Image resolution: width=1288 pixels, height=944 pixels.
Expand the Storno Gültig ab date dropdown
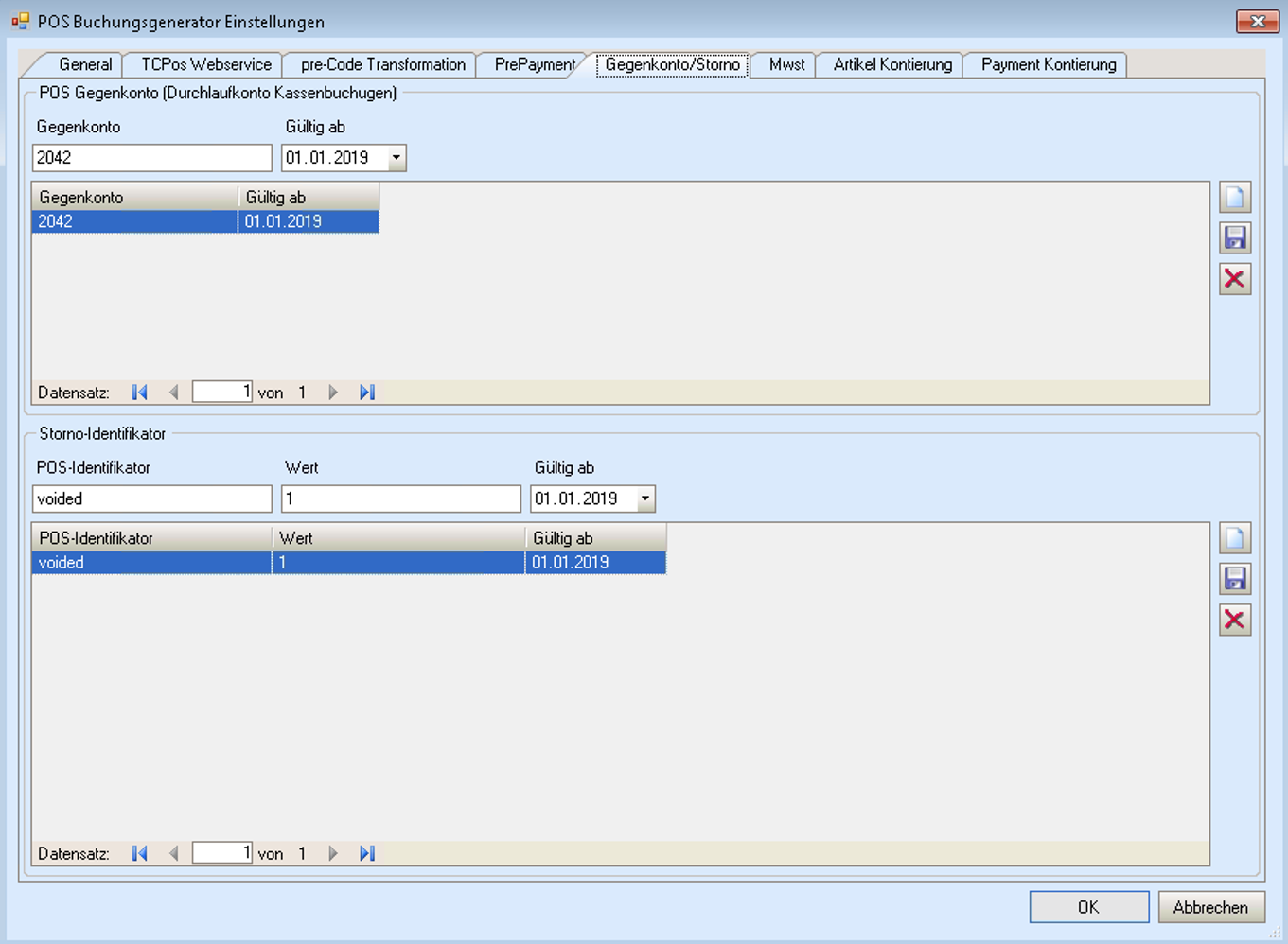pos(645,498)
